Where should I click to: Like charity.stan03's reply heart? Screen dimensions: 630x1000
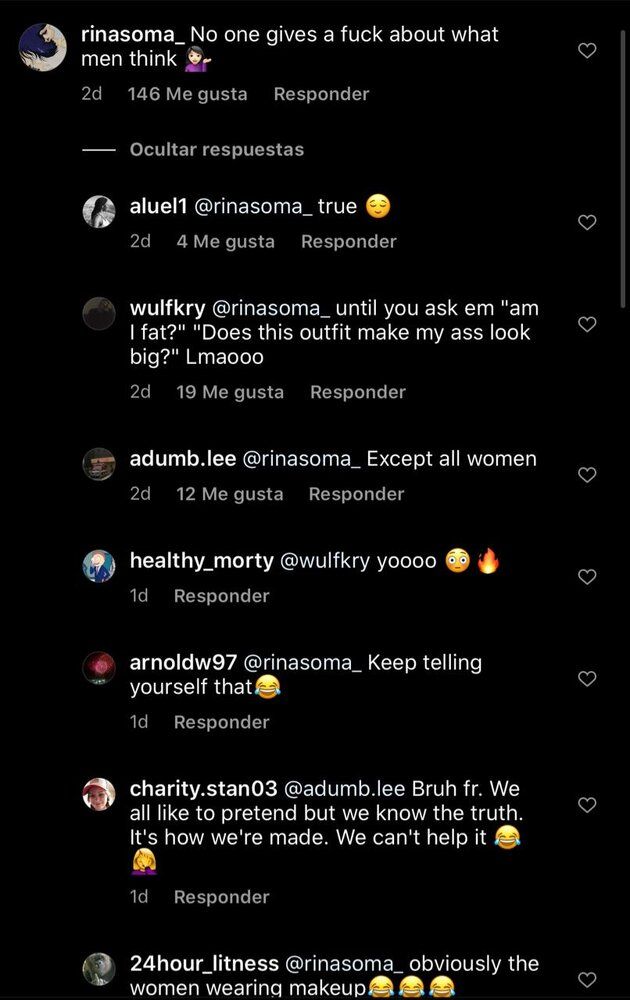587,805
